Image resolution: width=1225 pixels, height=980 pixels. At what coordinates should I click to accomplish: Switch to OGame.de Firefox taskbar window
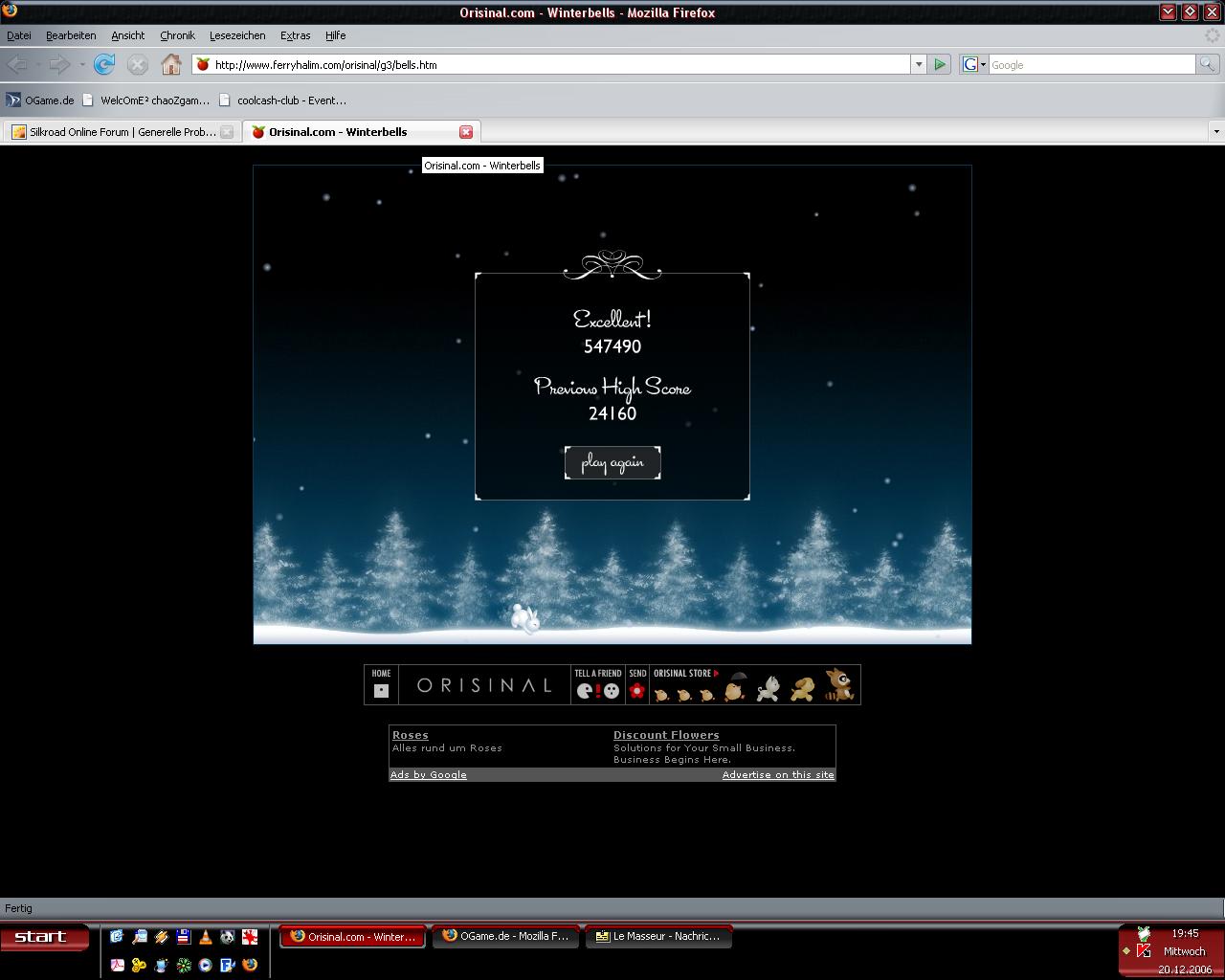[x=505, y=936]
